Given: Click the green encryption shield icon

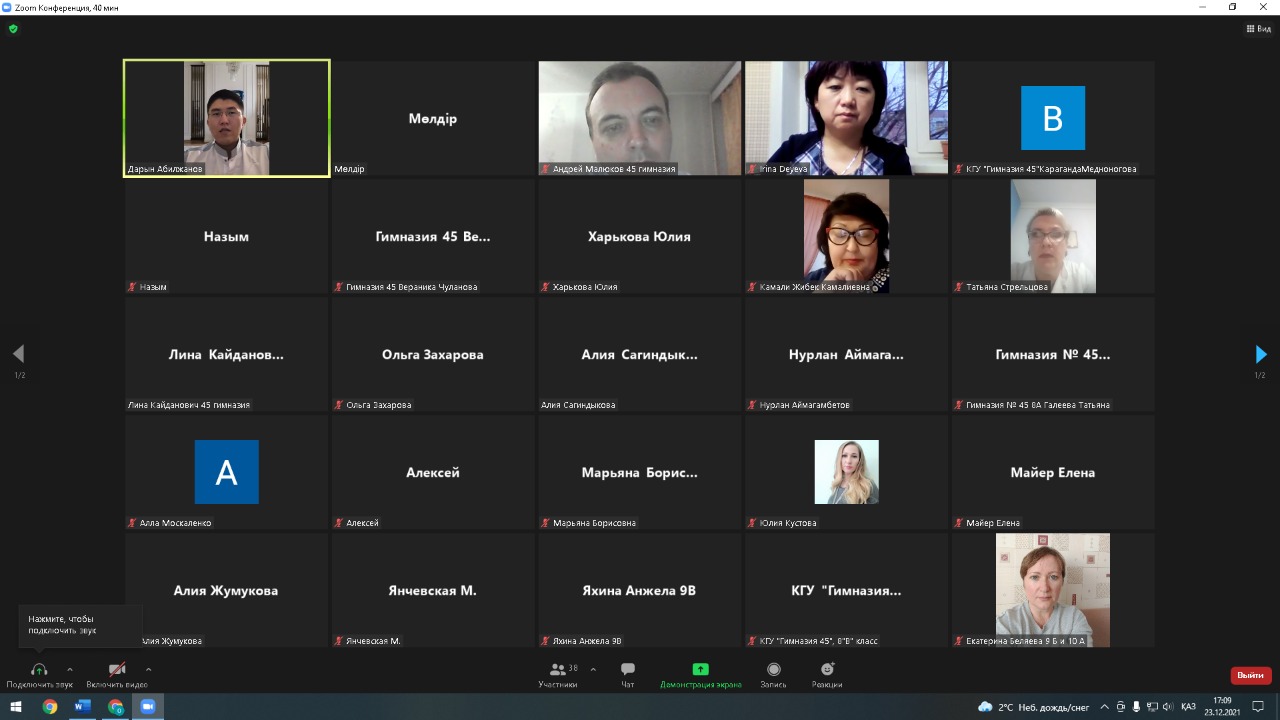Looking at the screenshot, I should [x=13, y=29].
